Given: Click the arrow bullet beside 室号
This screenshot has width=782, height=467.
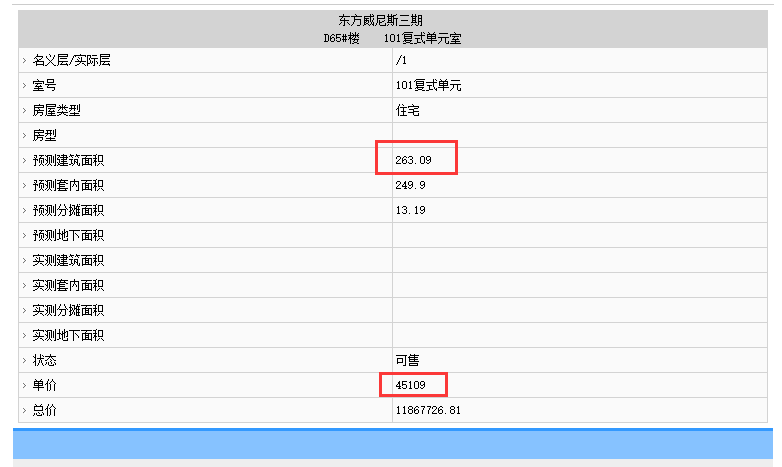Looking at the screenshot, I should pyautogui.click(x=24, y=85).
